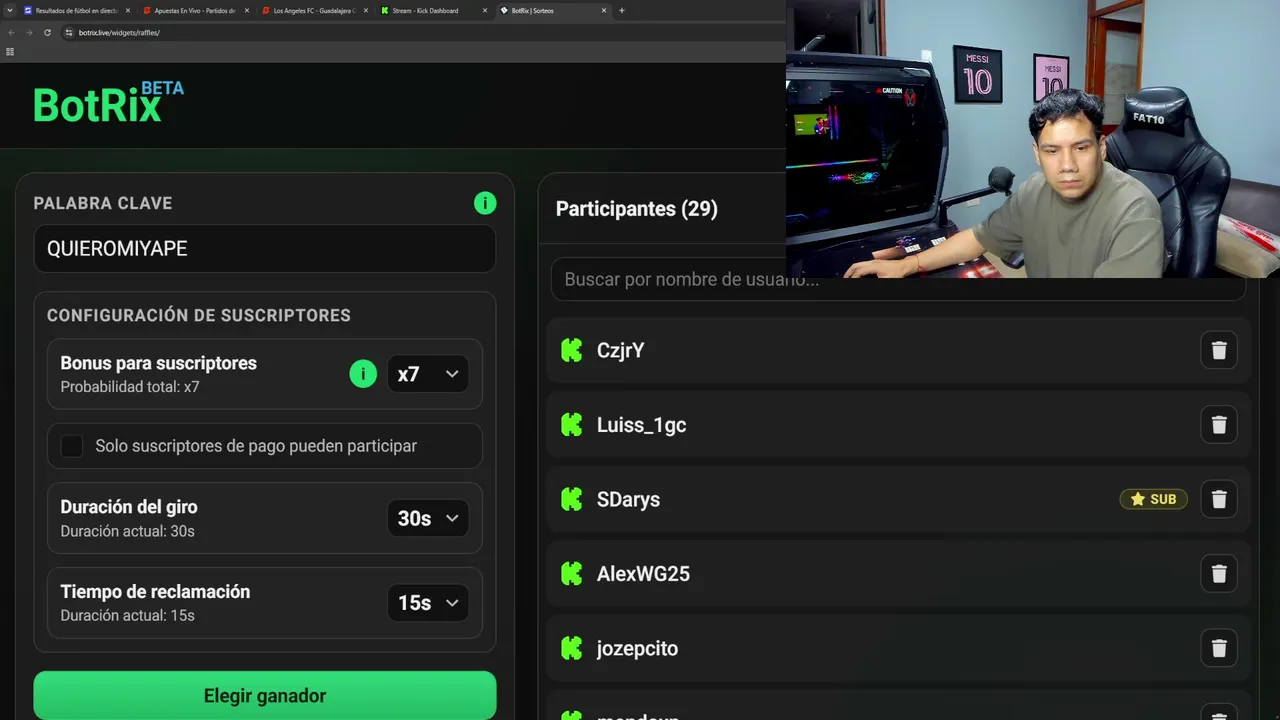Delete participant CzjrY
The width and height of the screenshot is (1280, 720).
click(1219, 350)
